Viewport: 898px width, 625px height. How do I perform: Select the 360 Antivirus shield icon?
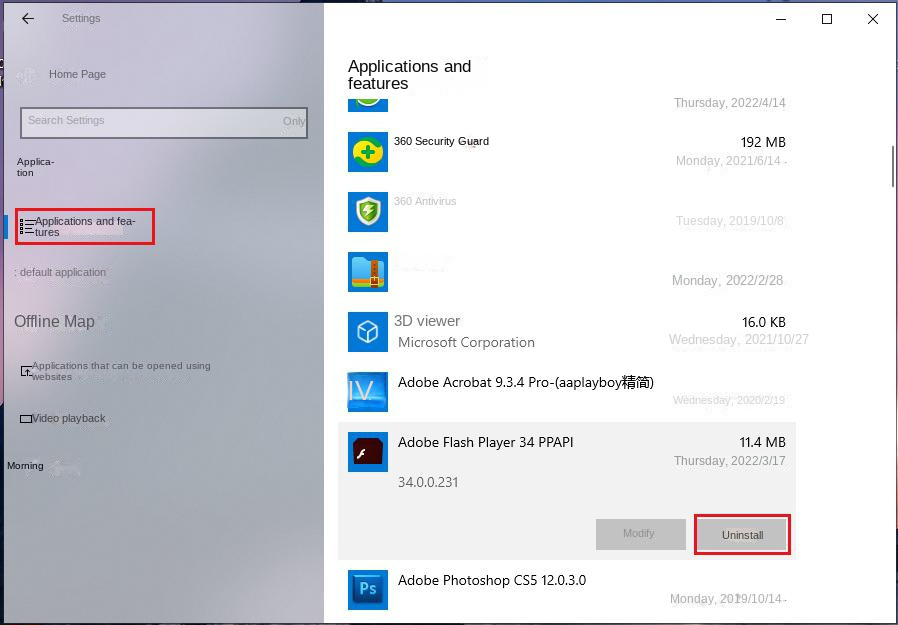pos(367,212)
